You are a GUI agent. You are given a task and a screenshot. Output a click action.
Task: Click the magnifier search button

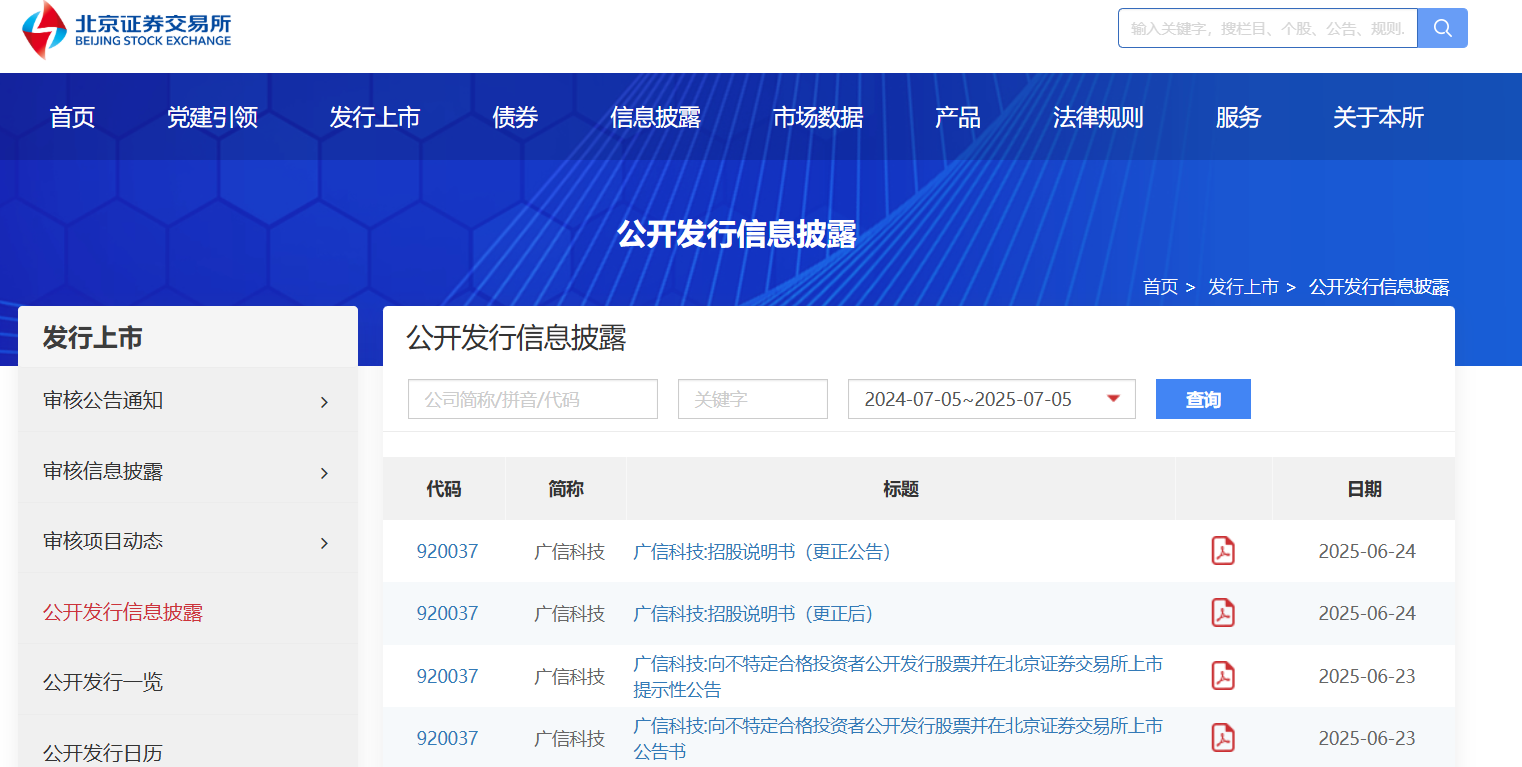(x=1442, y=28)
